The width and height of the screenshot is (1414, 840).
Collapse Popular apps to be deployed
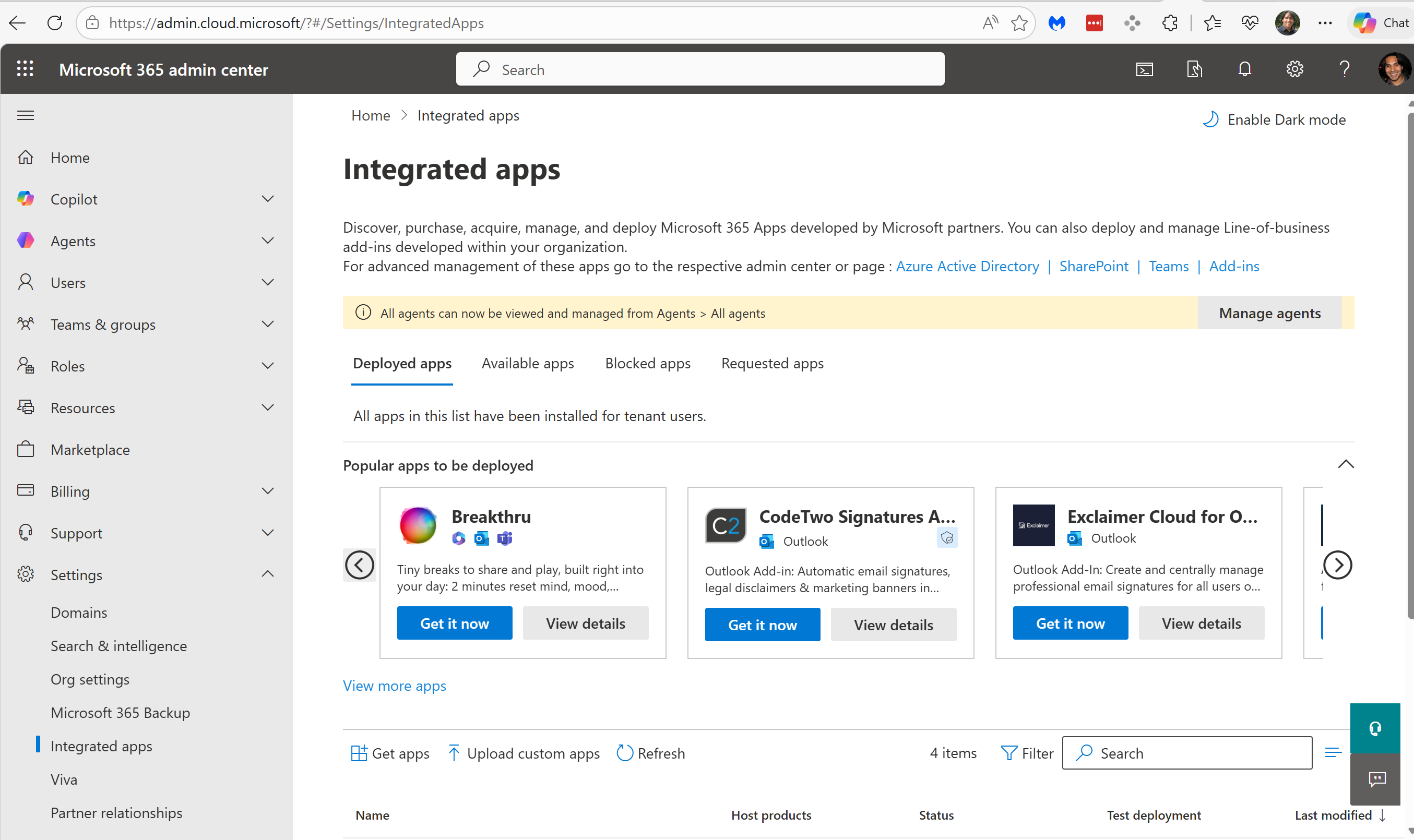point(1346,465)
